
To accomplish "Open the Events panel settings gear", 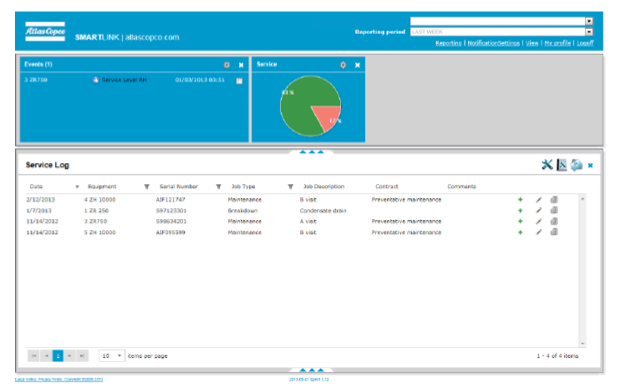I will 227,65.
